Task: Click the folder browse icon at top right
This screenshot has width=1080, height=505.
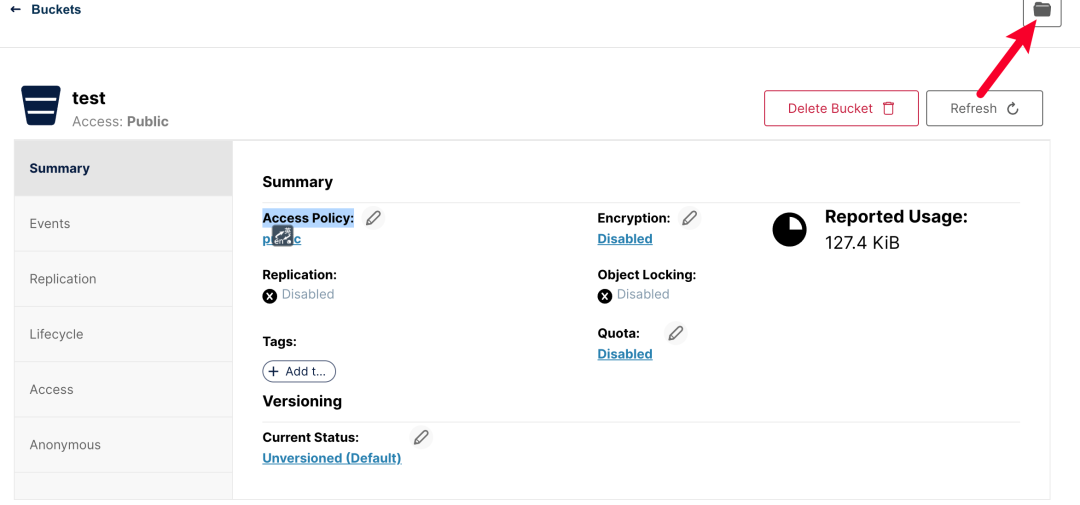Action: pos(1042,10)
